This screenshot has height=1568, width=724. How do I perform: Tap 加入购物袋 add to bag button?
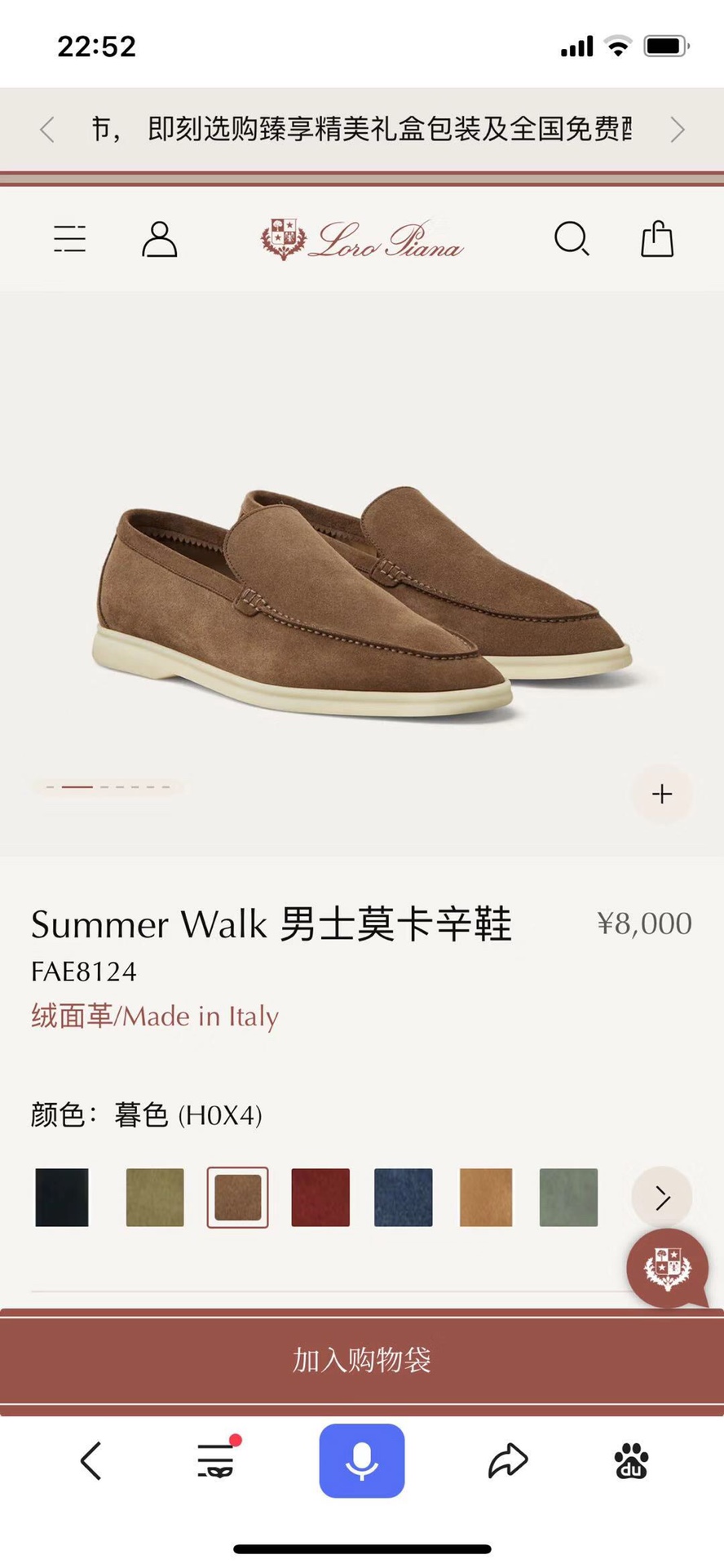(362, 1360)
